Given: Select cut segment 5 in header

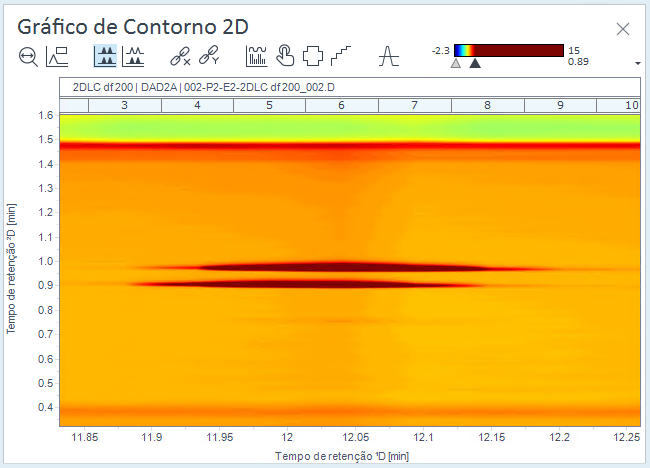Looking at the screenshot, I should pyautogui.click(x=269, y=105).
